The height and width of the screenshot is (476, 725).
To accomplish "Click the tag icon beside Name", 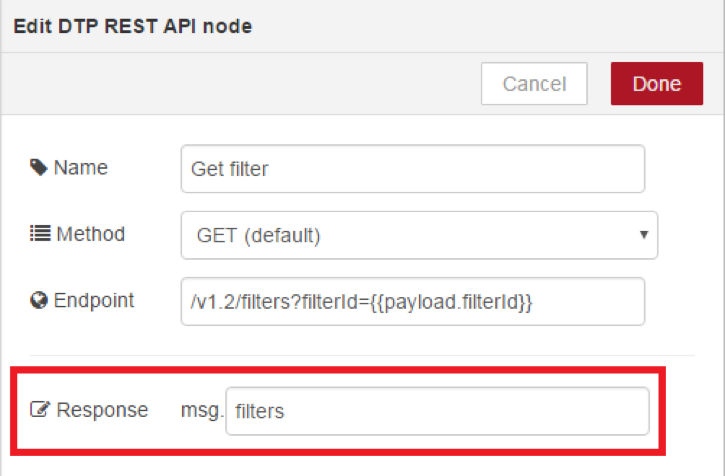I will (x=39, y=167).
